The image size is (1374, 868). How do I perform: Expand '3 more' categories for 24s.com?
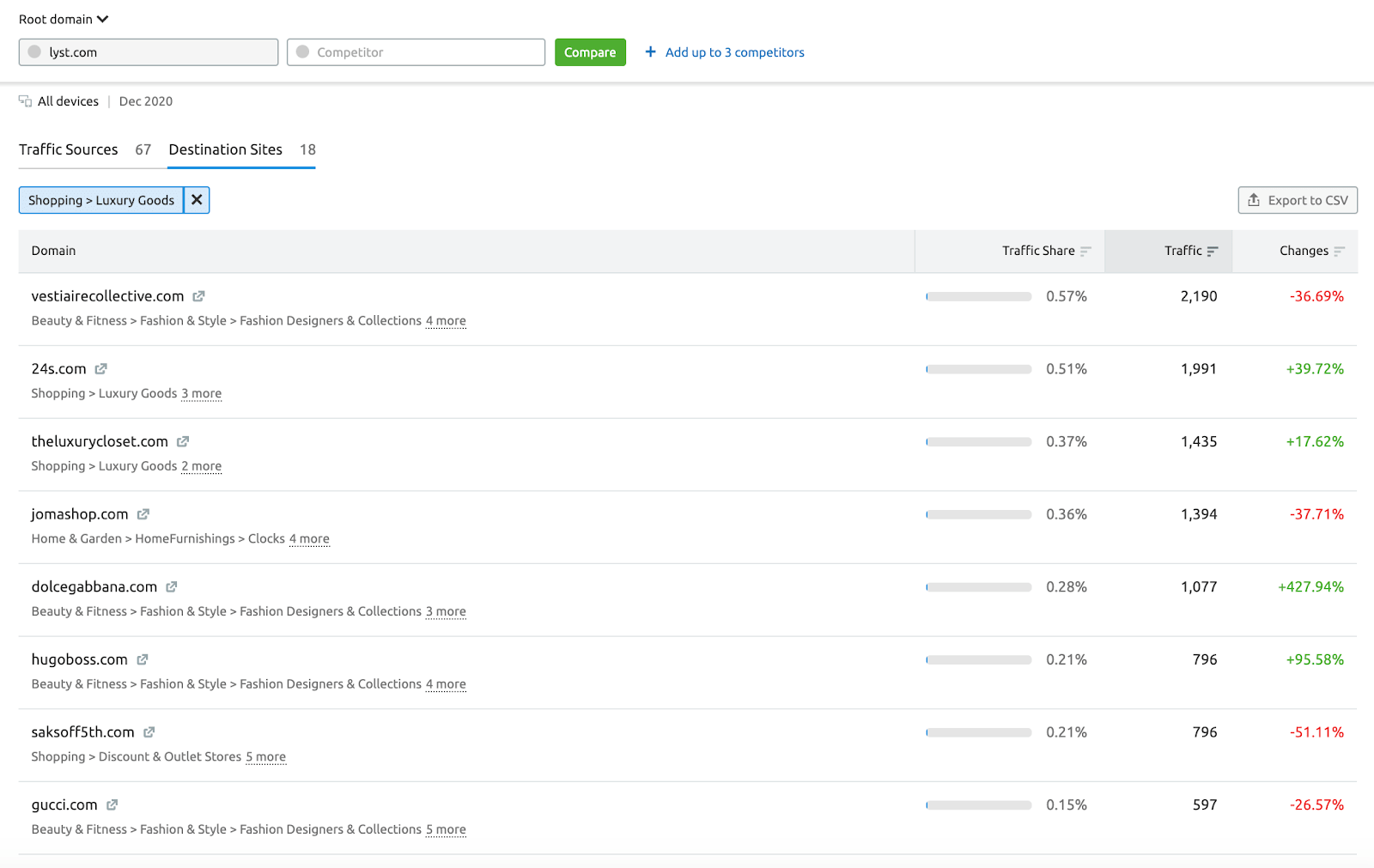click(x=201, y=394)
